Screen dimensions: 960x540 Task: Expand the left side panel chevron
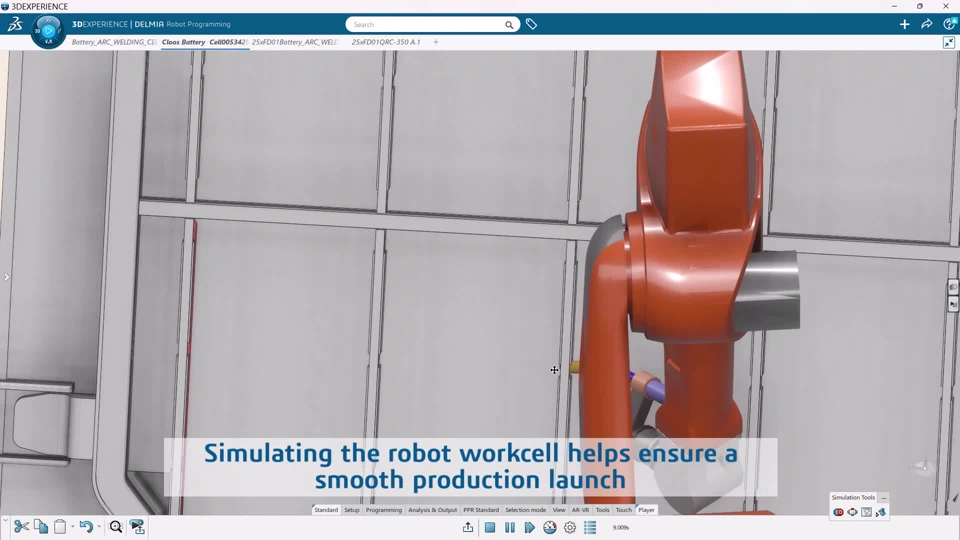pyautogui.click(x=6, y=277)
